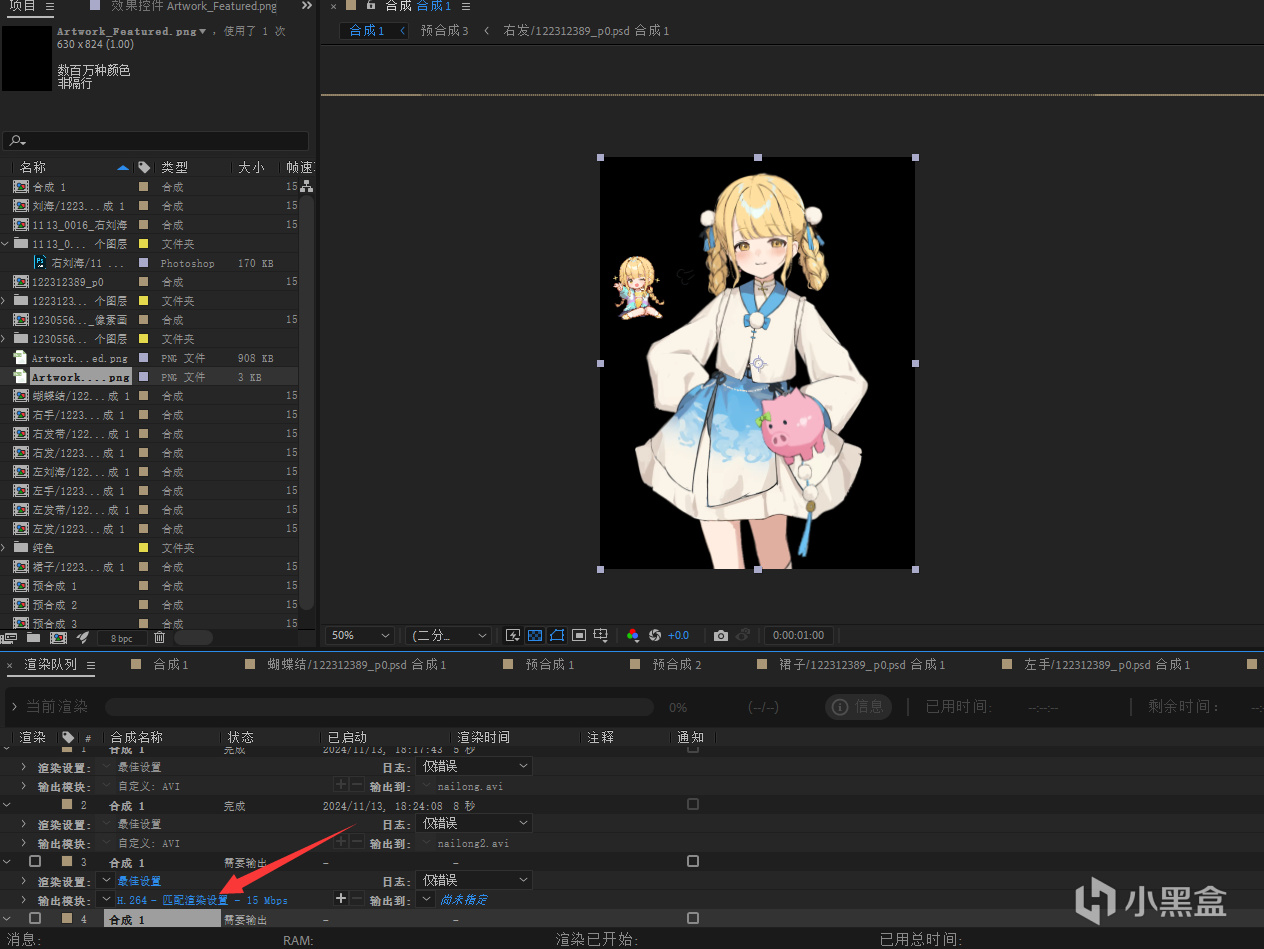Click the flowchart icon beside 合成 1
This screenshot has width=1264, height=949.
coord(306,186)
